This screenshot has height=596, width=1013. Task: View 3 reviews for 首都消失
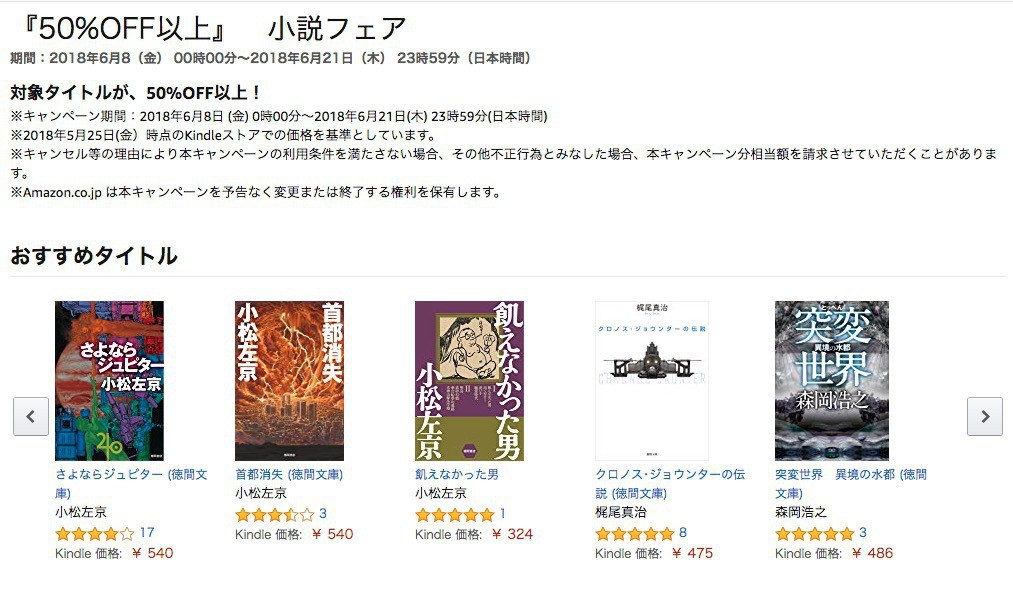click(323, 514)
